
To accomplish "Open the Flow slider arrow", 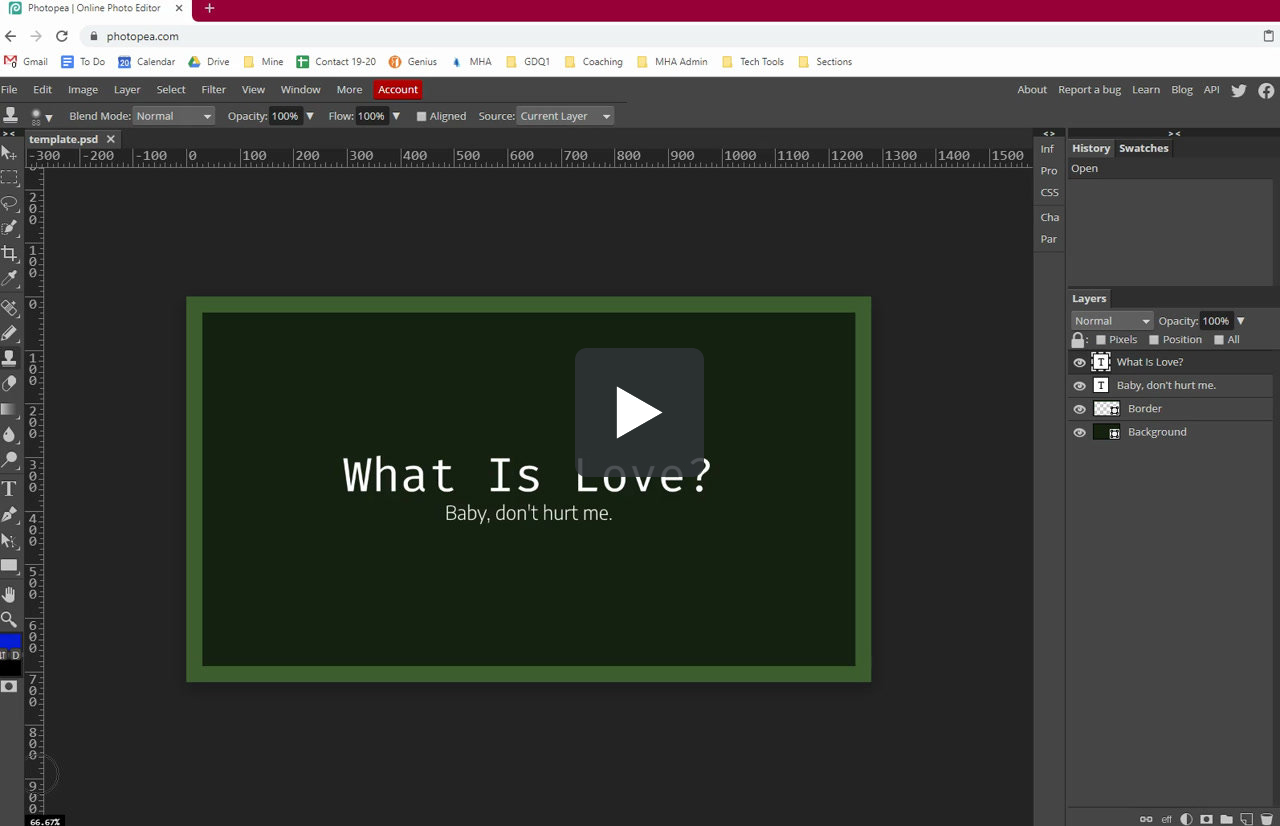I will 396,116.
